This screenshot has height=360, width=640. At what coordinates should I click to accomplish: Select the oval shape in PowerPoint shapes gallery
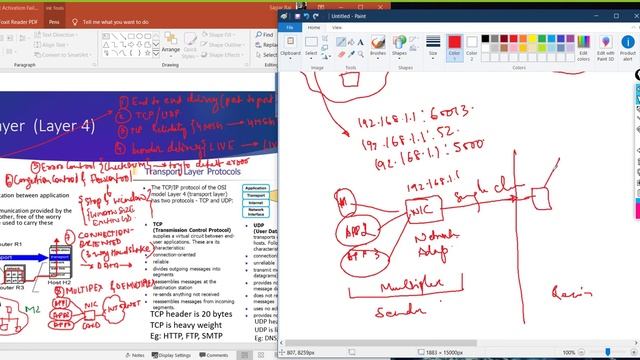click(x=140, y=36)
